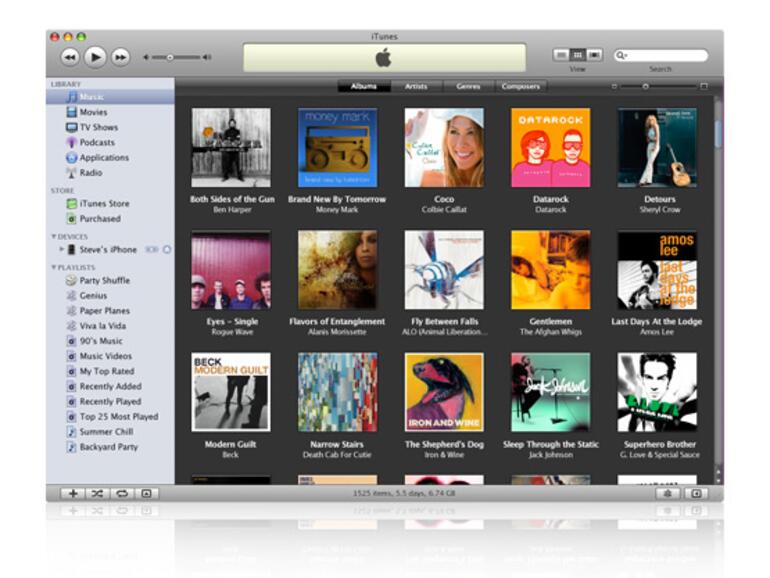
Task: Click Sleep Through the Static title
Action: [x=550, y=444]
